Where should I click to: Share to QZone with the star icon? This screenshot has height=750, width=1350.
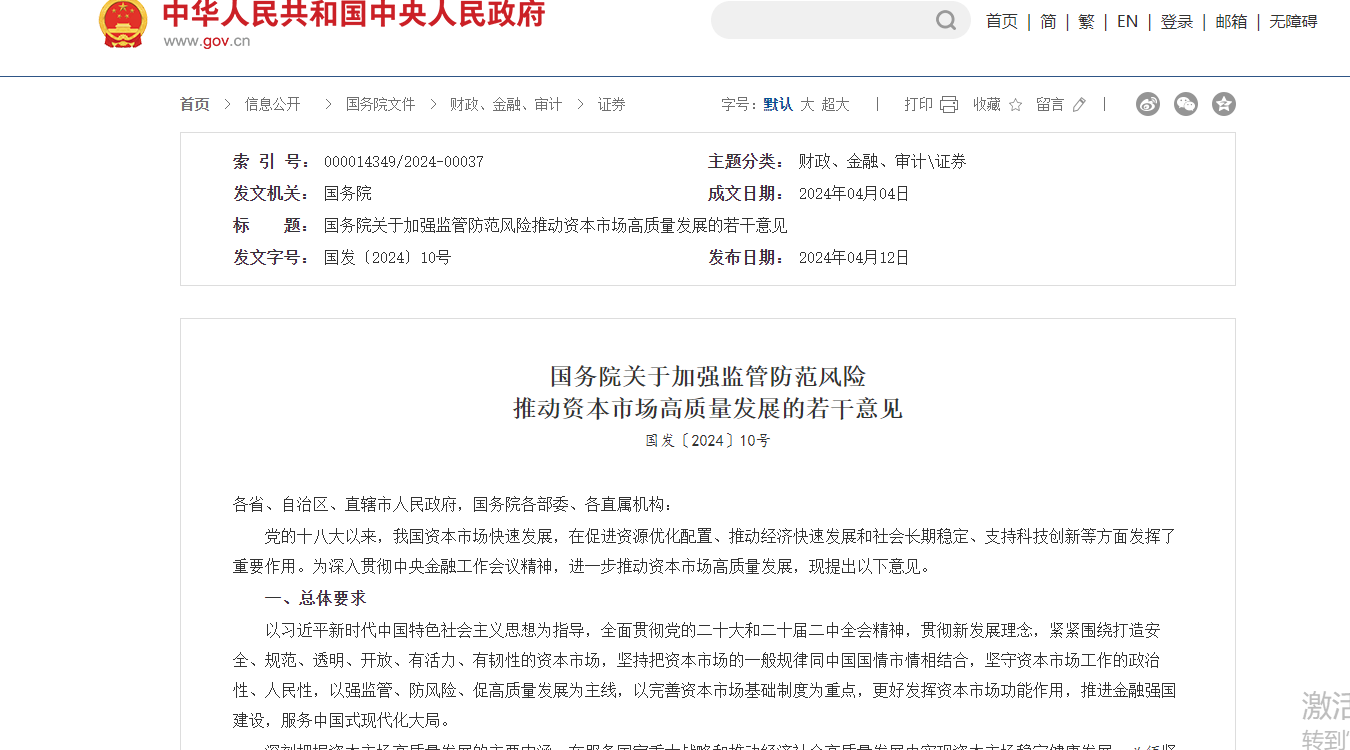(1224, 104)
